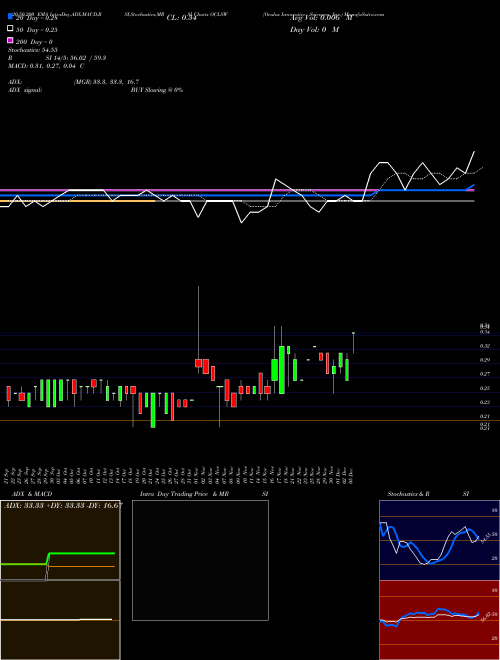Click the last candlestick near 0.34

click(354, 343)
